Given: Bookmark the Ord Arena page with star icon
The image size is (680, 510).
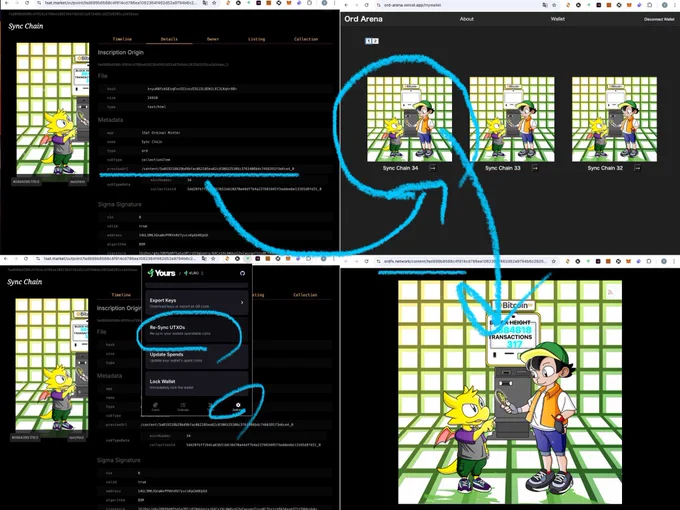Looking at the screenshot, I should coord(554,5).
